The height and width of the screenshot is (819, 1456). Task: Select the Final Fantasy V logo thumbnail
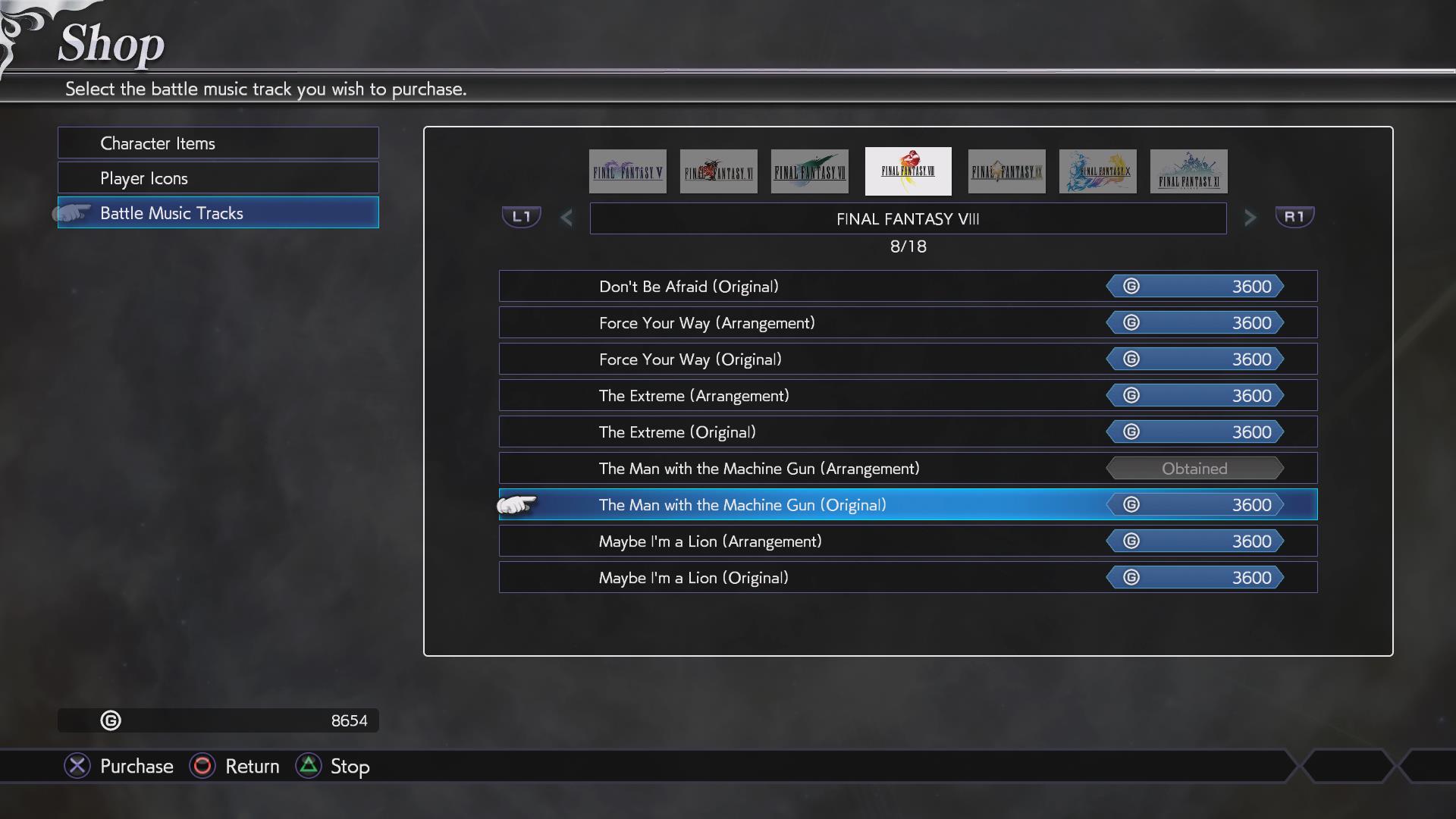627,171
